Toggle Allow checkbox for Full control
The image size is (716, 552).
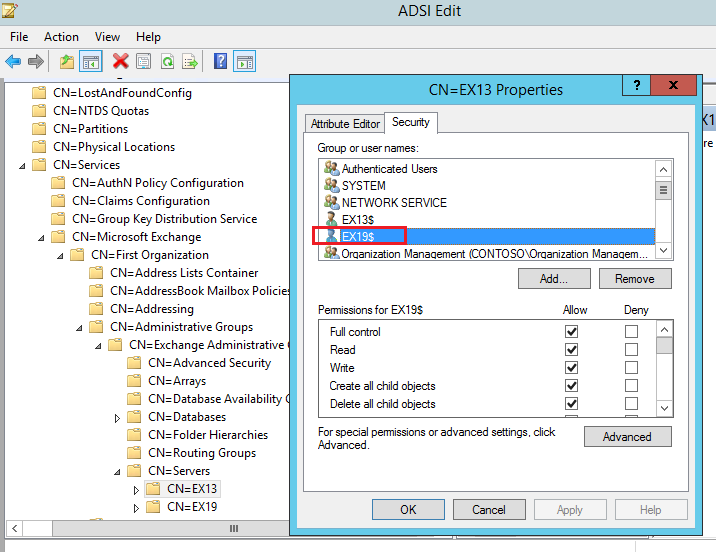pos(571,331)
